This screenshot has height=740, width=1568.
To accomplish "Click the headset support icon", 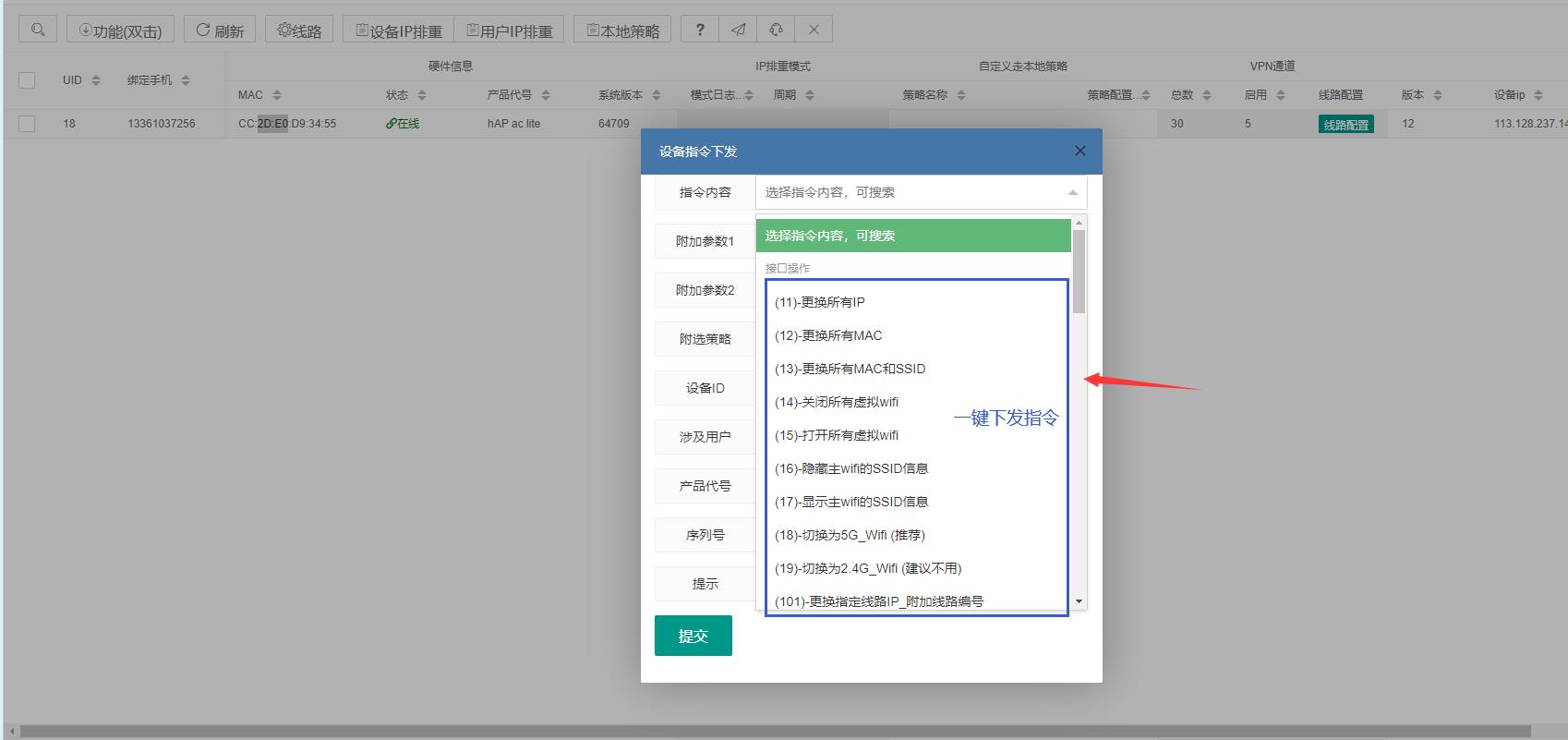I will (776, 30).
